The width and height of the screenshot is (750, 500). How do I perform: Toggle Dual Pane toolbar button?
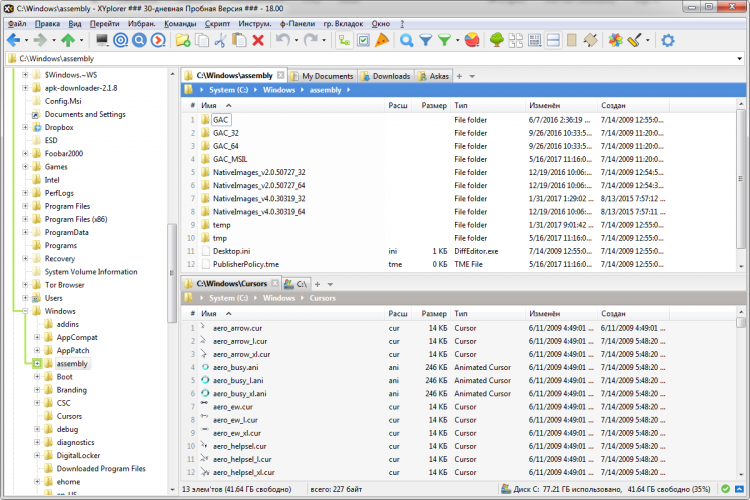click(553, 40)
